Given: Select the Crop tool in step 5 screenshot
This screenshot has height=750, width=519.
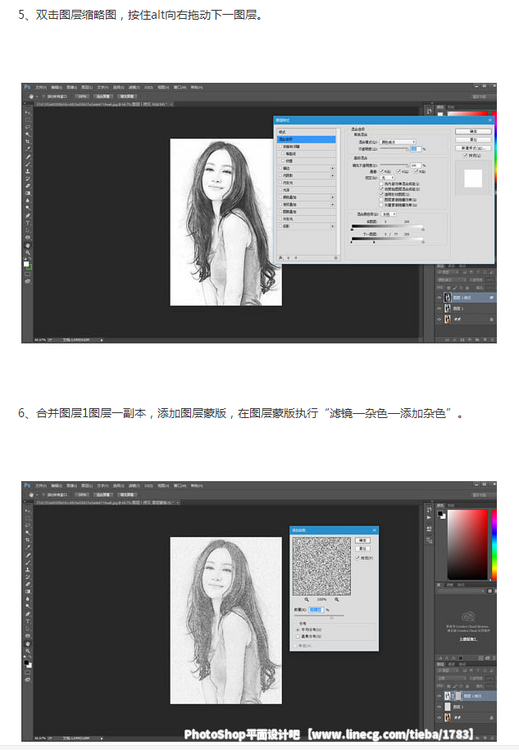Looking at the screenshot, I should click(x=28, y=142).
